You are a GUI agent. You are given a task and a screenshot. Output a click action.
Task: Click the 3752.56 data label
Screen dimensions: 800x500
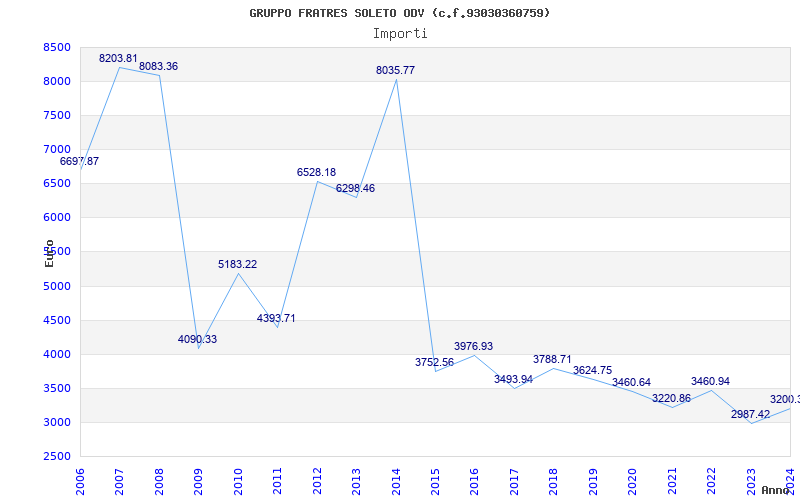click(x=434, y=362)
